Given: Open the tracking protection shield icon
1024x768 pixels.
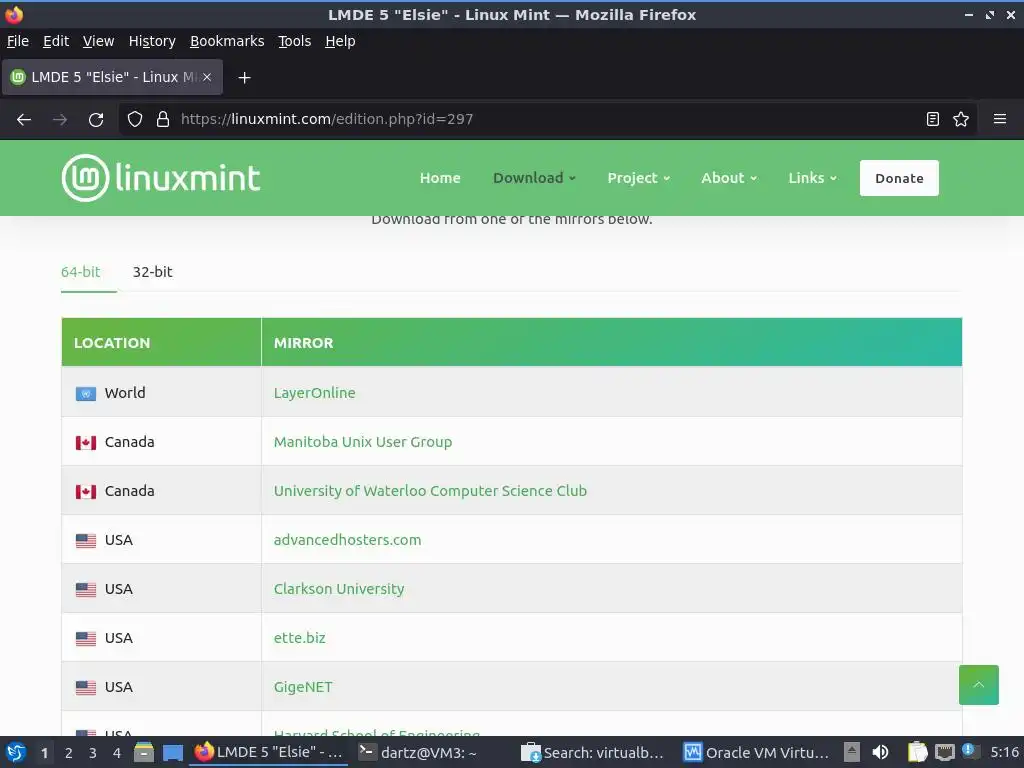Looking at the screenshot, I should click(135, 120).
